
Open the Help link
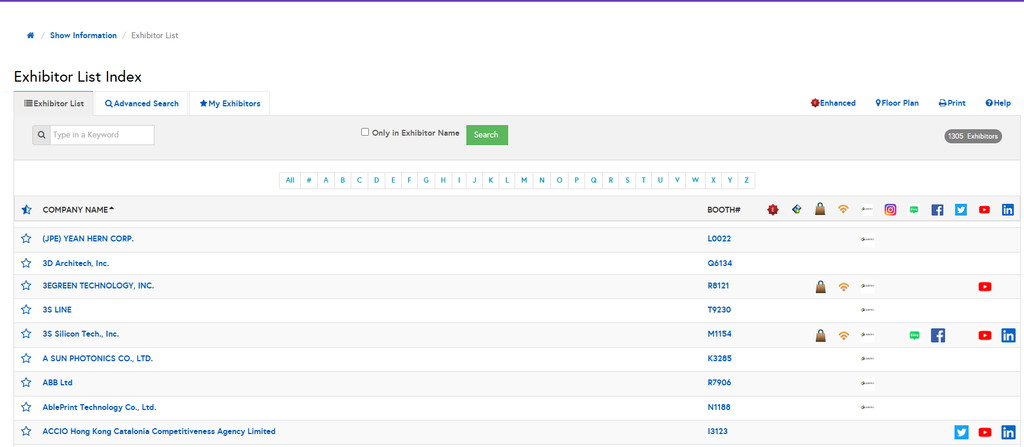pos(998,103)
